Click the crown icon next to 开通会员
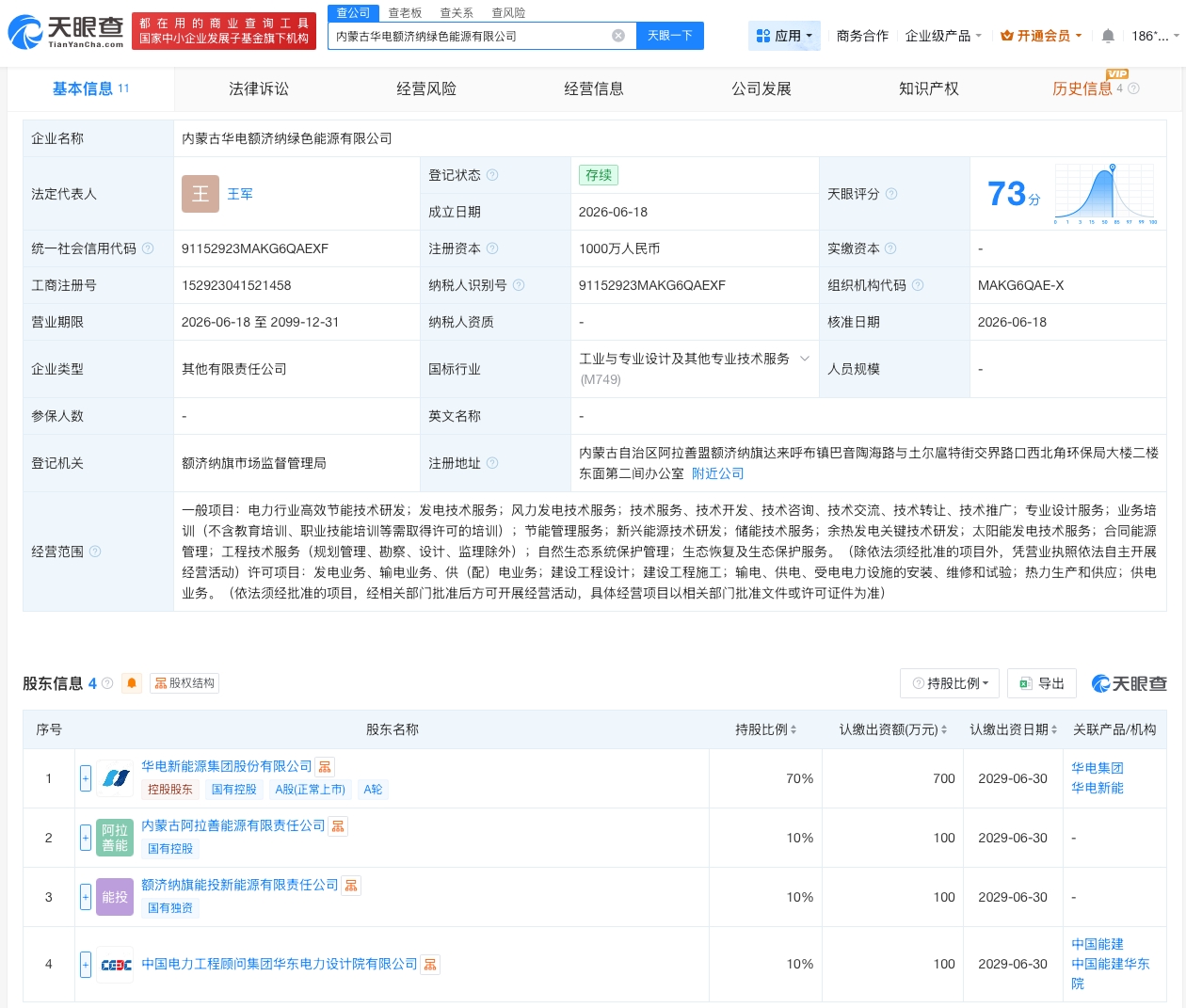 1007,36
